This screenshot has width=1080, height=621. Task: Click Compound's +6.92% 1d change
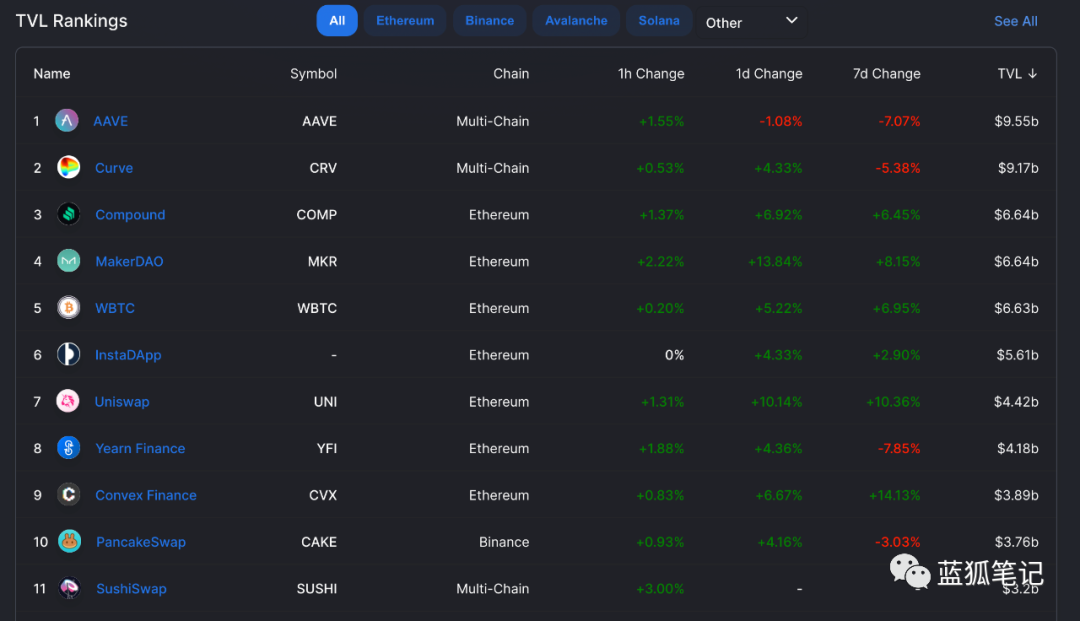pyautogui.click(x=778, y=215)
